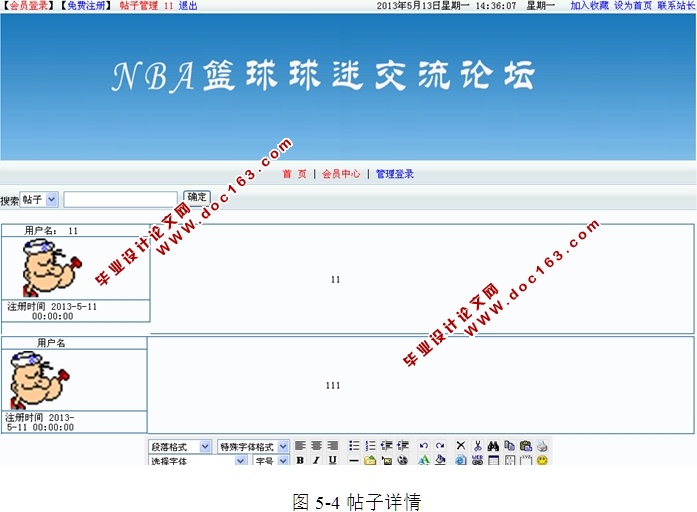Screen dimensions: 697x512
Task: Click the NBA篮球球迷交流论坛 banner title
Action: [323, 76]
